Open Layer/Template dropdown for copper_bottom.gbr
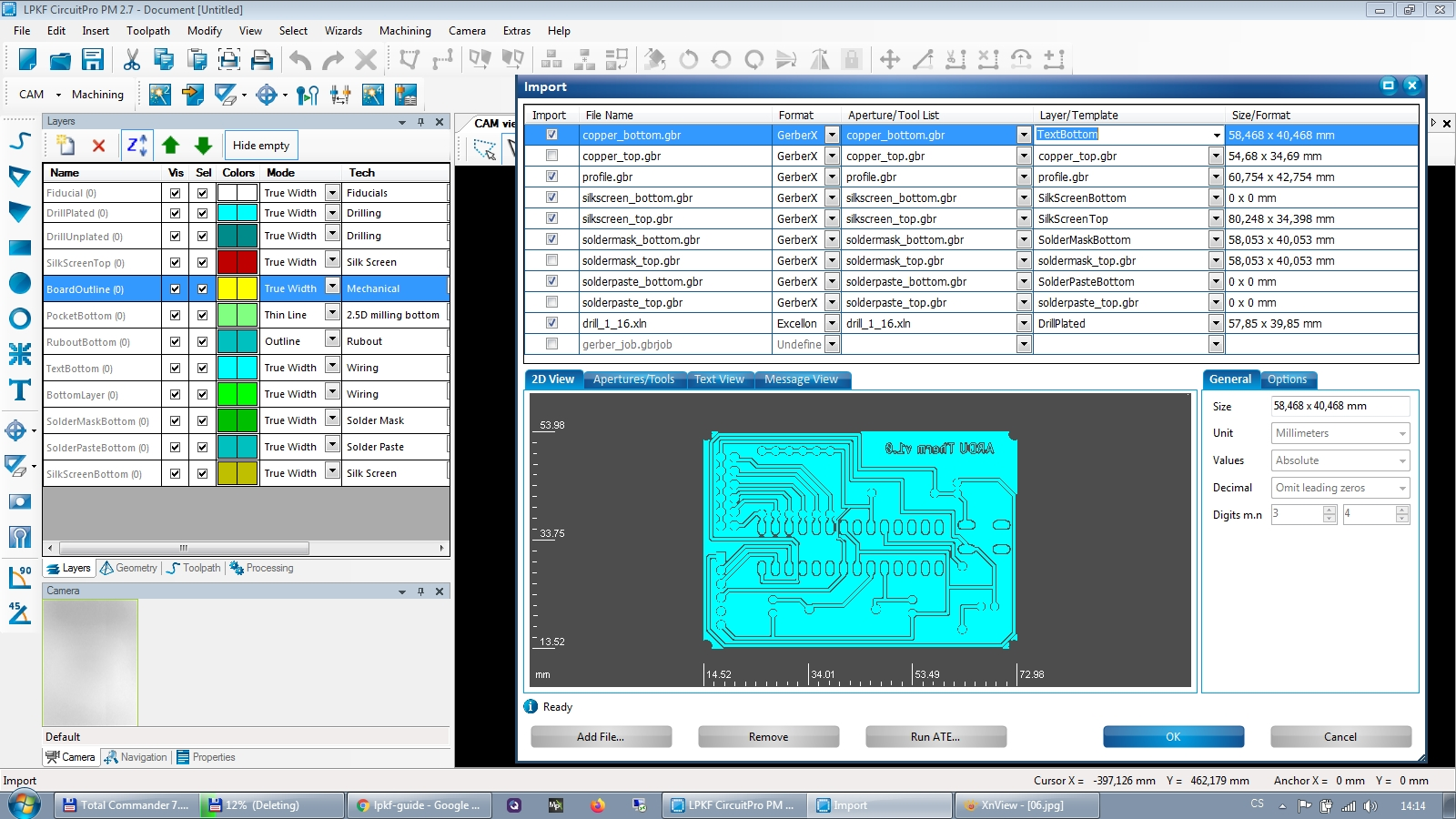 pyautogui.click(x=1216, y=135)
